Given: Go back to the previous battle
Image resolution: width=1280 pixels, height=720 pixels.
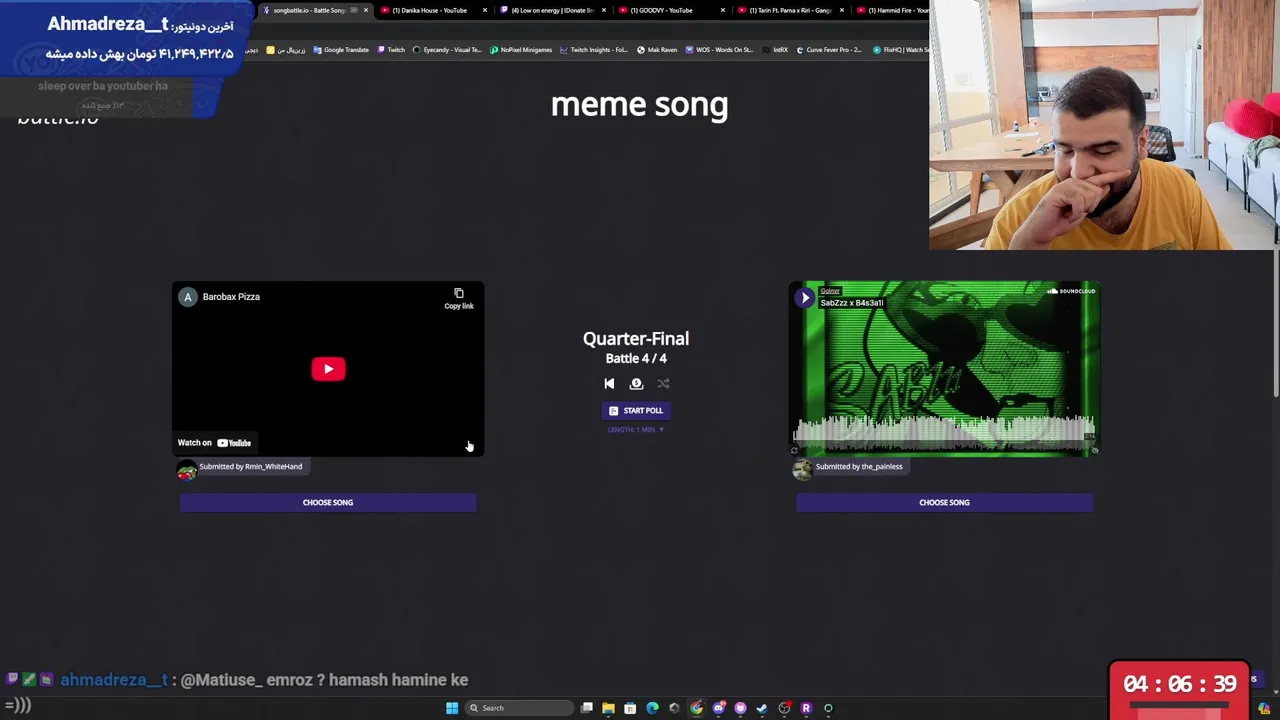Looking at the screenshot, I should coord(609,383).
